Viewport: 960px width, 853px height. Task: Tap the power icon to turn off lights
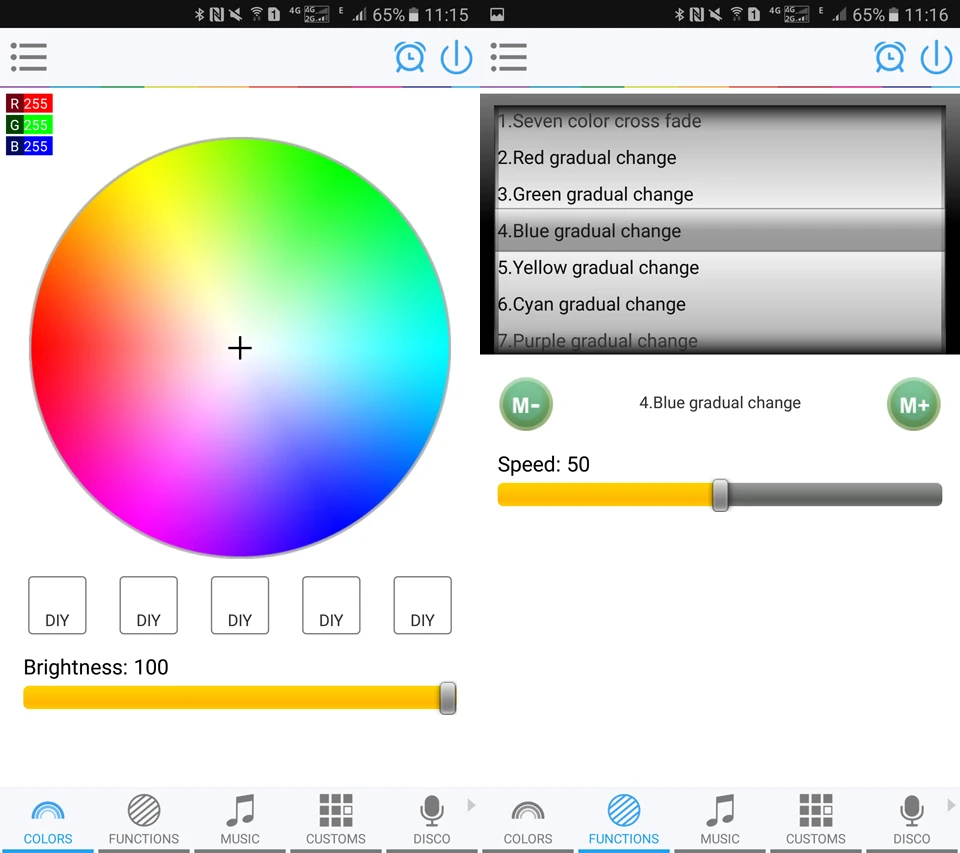click(x=456, y=57)
